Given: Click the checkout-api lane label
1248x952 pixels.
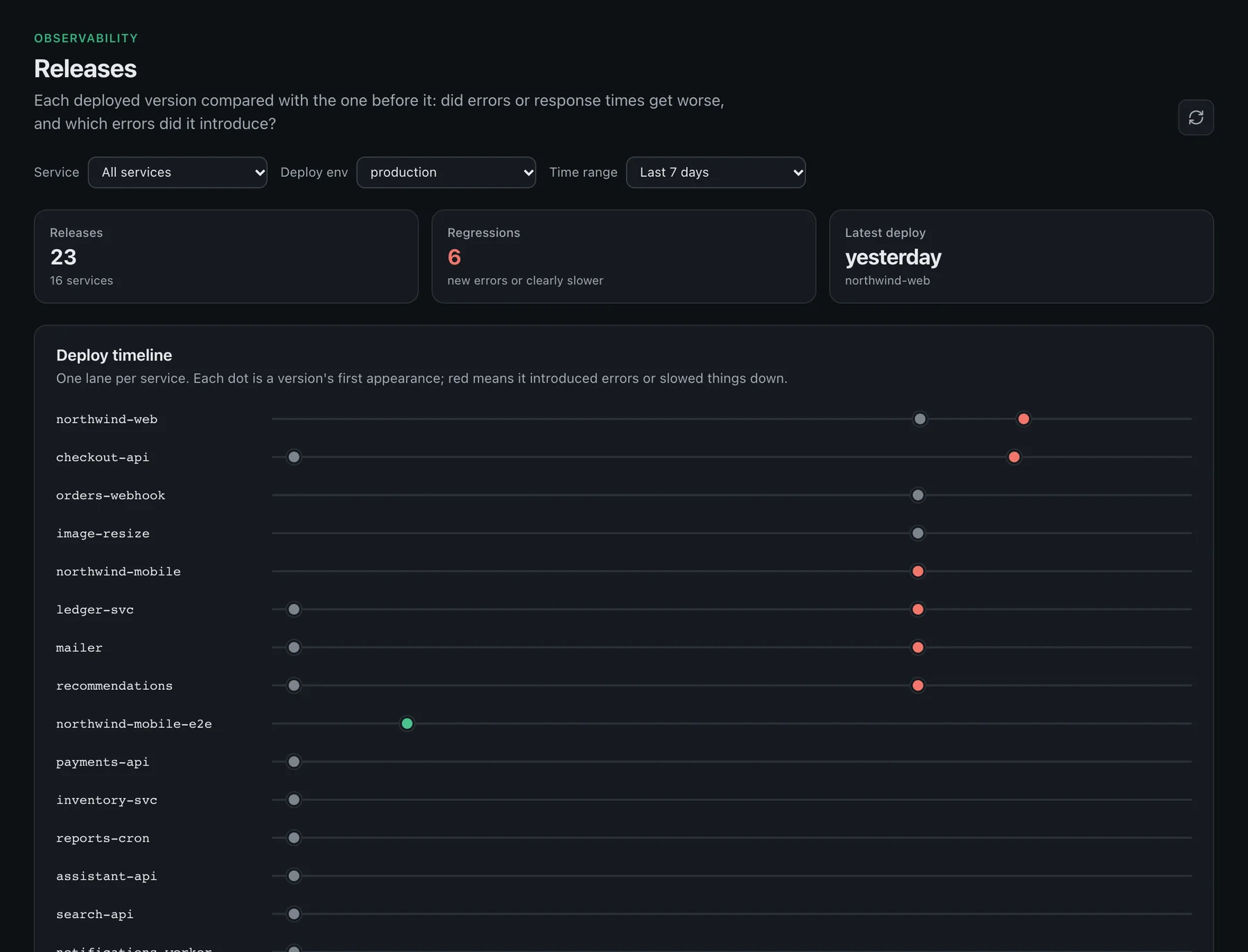Looking at the screenshot, I should pyautogui.click(x=103, y=458).
